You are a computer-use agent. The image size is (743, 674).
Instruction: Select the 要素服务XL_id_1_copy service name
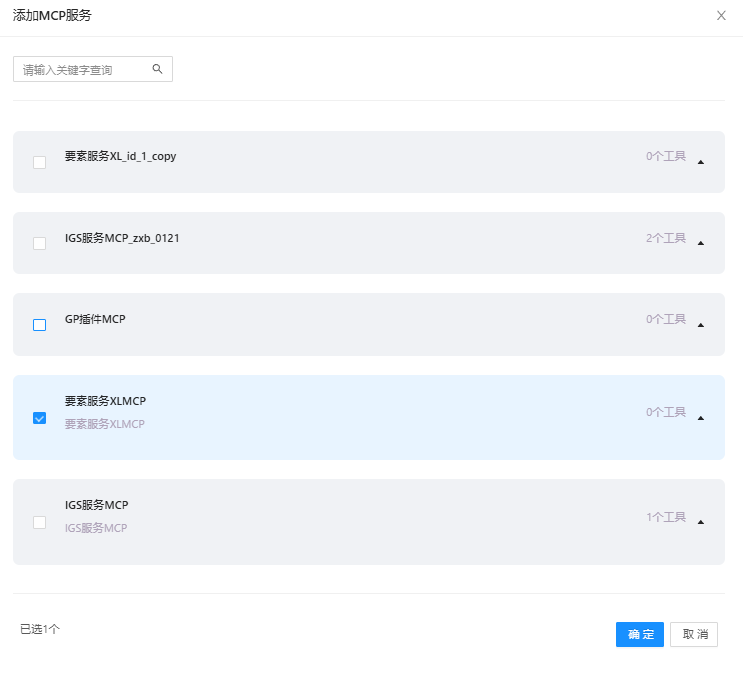pyautogui.click(x=120, y=156)
